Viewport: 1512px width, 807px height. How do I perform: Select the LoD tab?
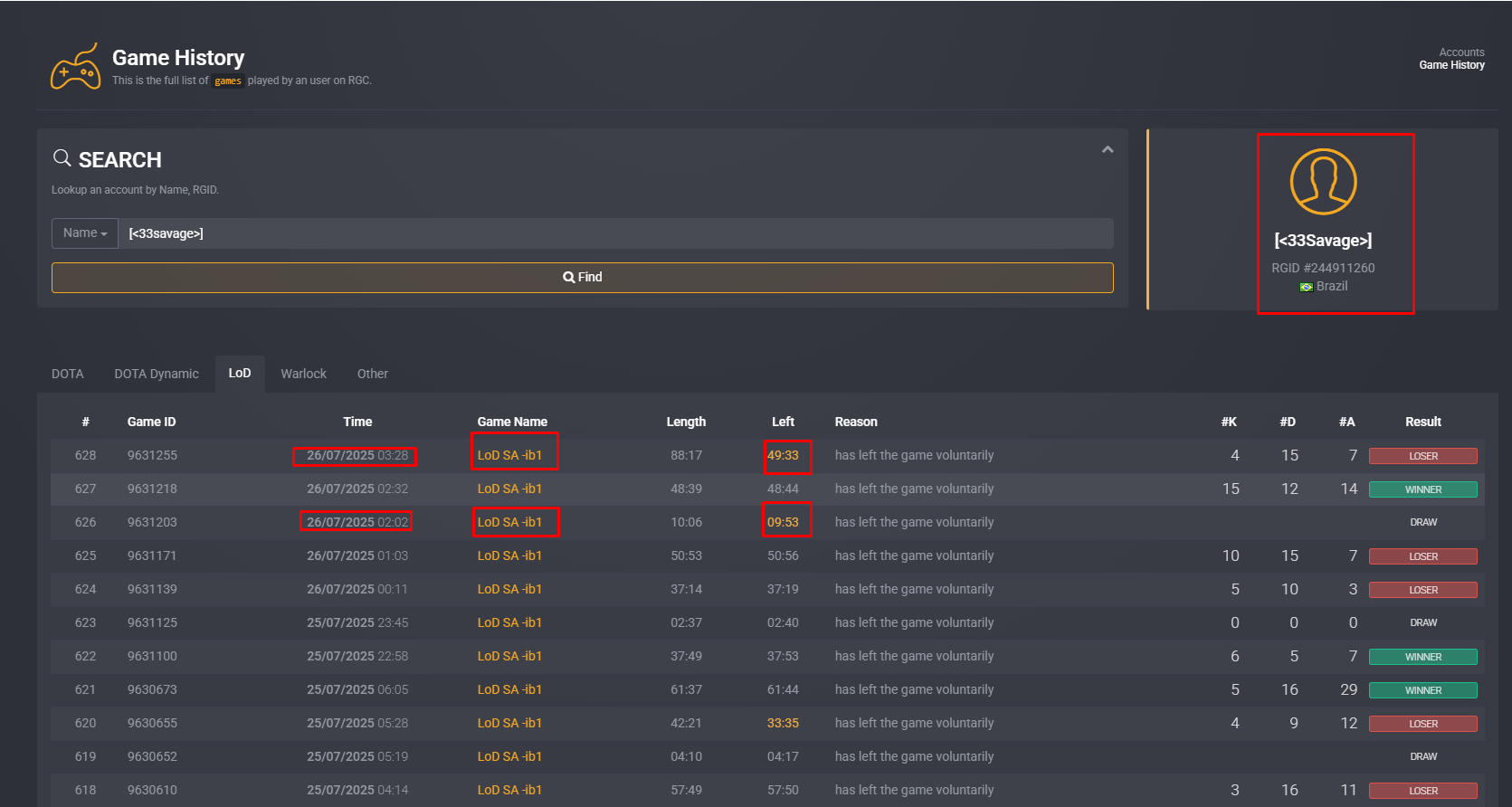point(240,374)
